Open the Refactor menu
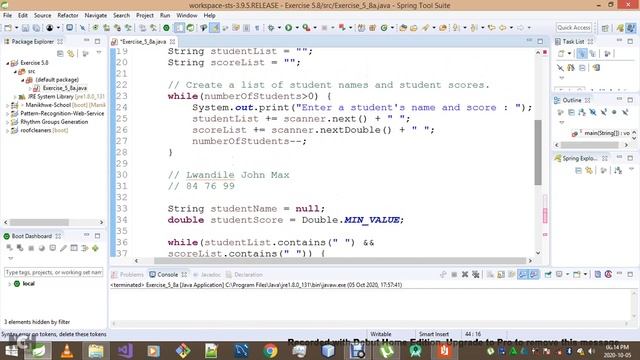This screenshot has height=360, width=640. [x=68, y=15]
